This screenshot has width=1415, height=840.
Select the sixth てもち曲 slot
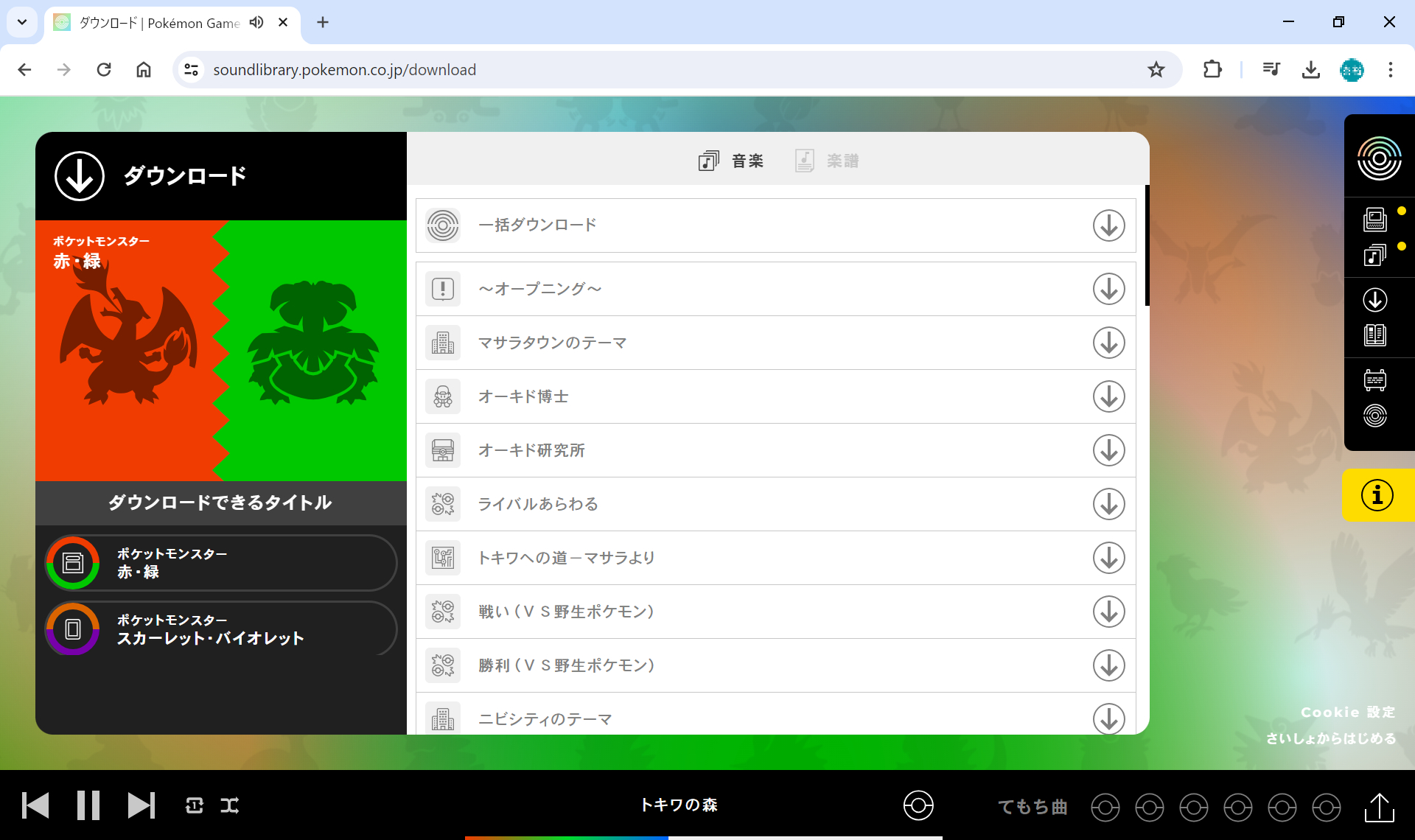pos(1327,808)
